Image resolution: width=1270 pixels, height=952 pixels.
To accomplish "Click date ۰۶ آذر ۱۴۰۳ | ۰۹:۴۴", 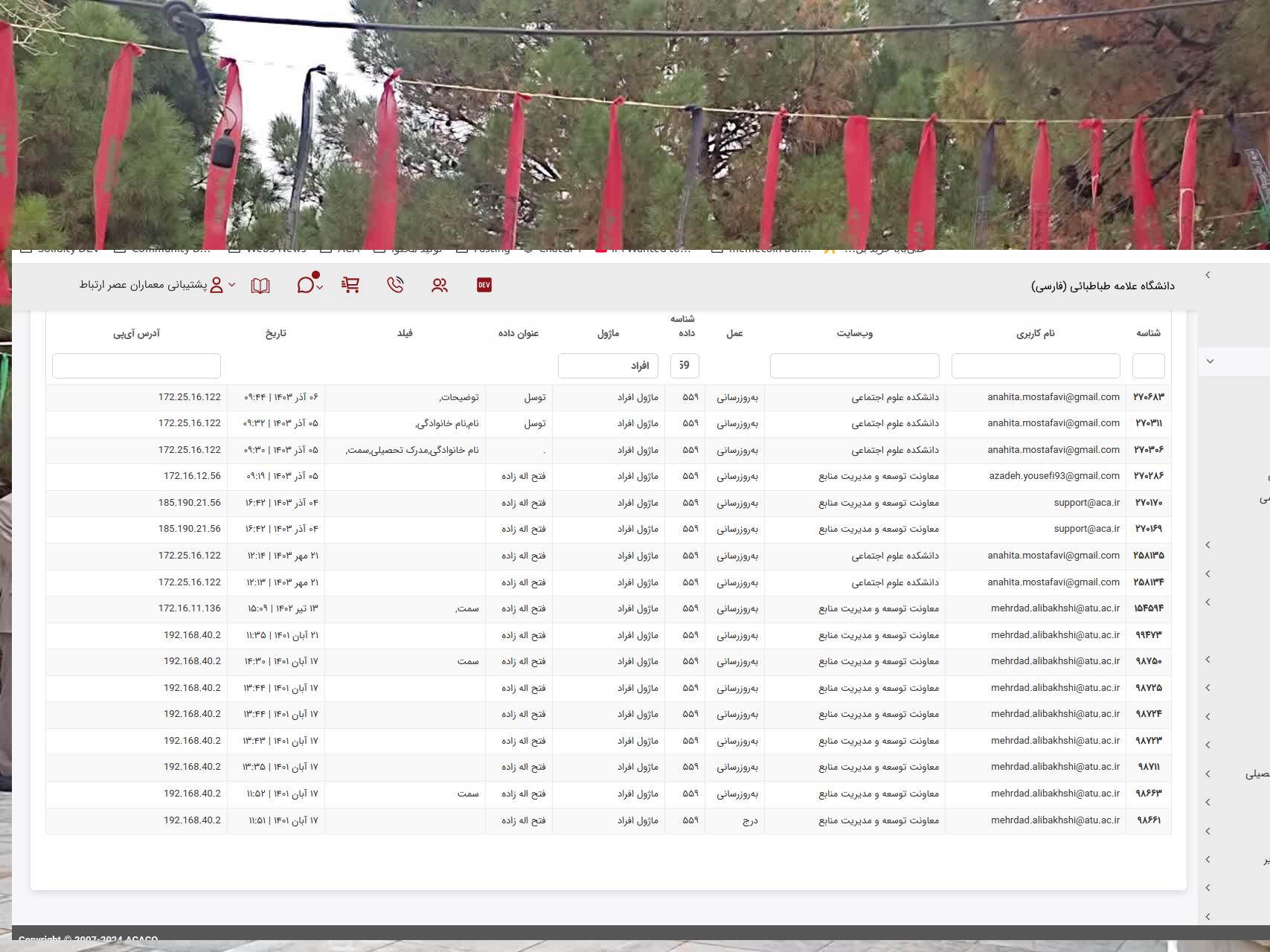I will [280, 397].
